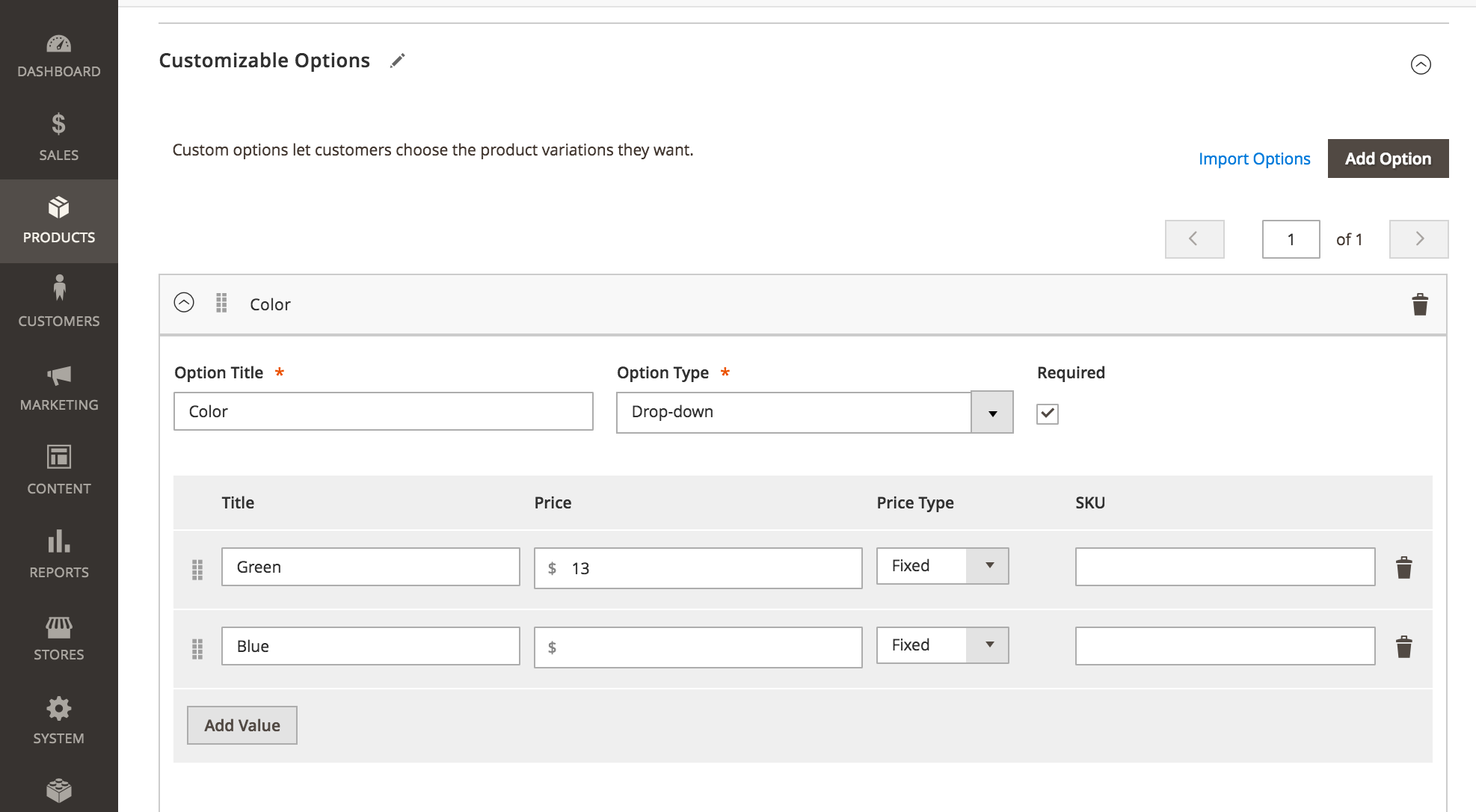The height and width of the screenshot is (812, 1476).
Task: Go to previous options page
Action: [x=1195, y=239]
